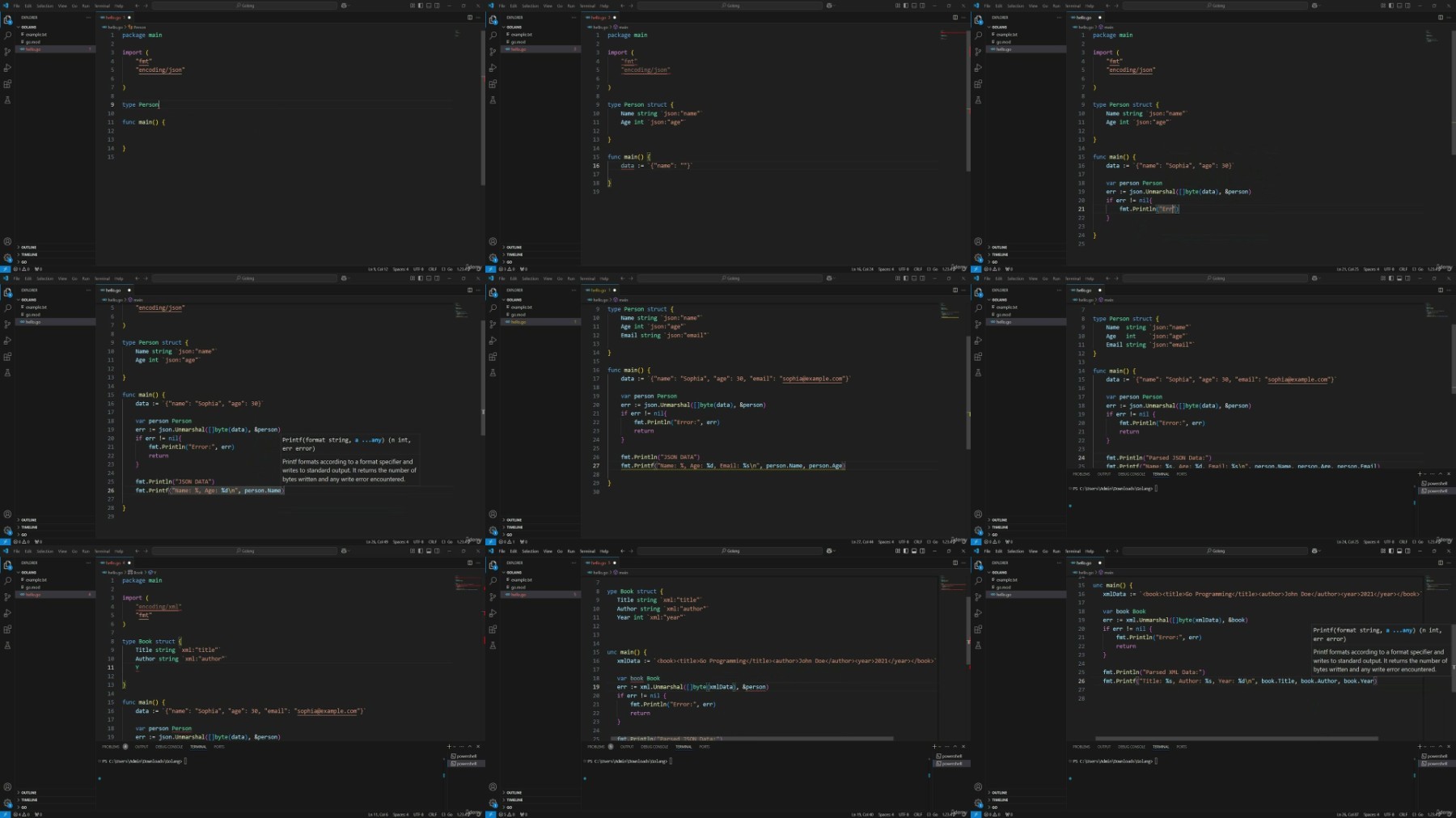Viewport: 1456px width, 818px height.
Task: Open new terminal dropdown in encoding/xml import window
Action: point(455,747)
